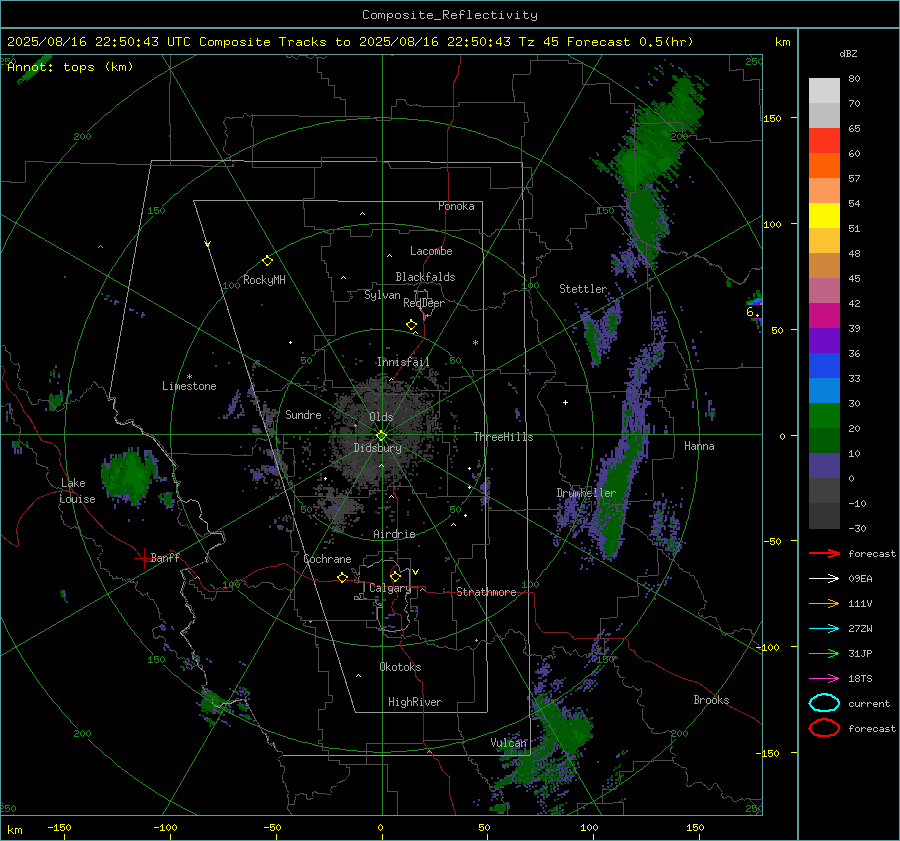Click the orange 111V arrow in legend
This screenshot has width=900, height=841.
[824, 603]
